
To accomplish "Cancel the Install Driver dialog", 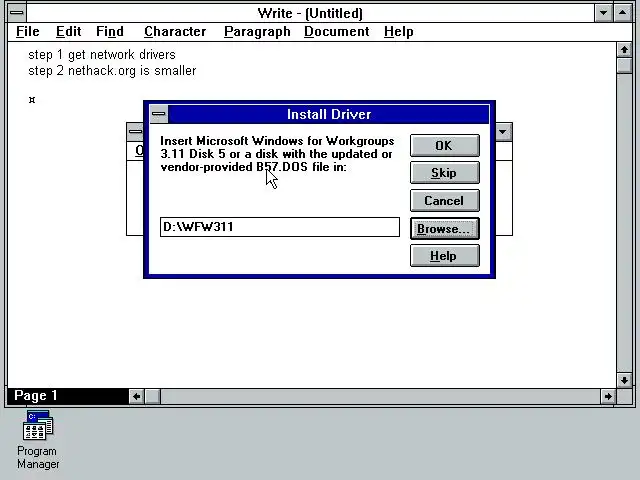I will click(x=444, y=200).
